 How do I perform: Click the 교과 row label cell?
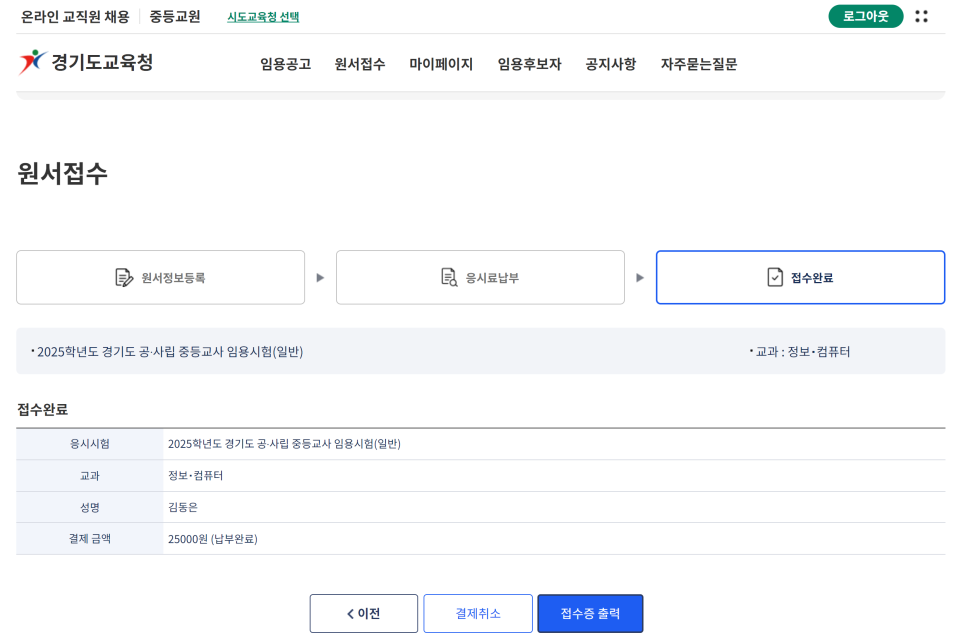[90, 475]
